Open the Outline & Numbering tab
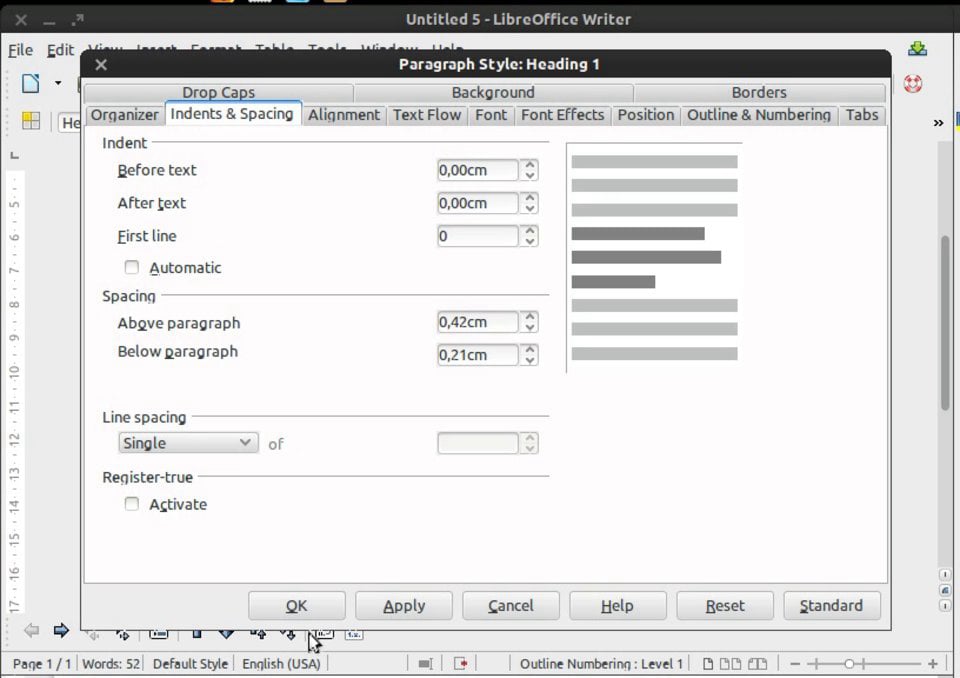Screen dimensions: 960x678 (x=759, y=115)
